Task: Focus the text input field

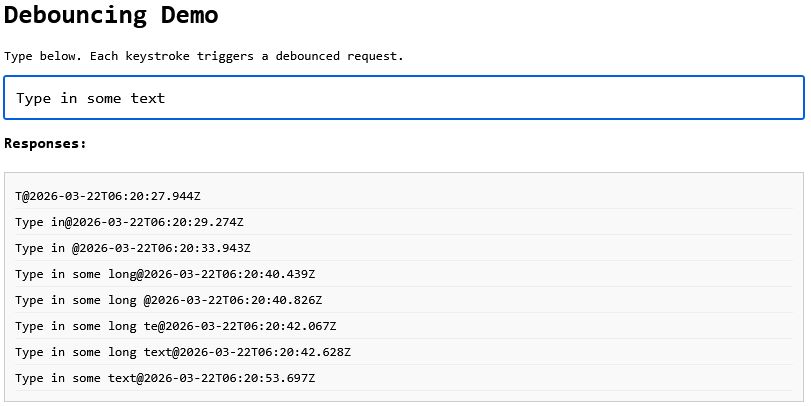Action: (404, 98)
